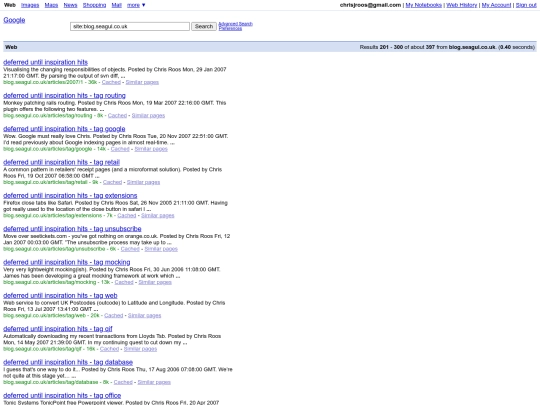Open Cached link for tag/mocking result
Screen dimensions: 540x405
pyautogui.click(x=124, y=282)
